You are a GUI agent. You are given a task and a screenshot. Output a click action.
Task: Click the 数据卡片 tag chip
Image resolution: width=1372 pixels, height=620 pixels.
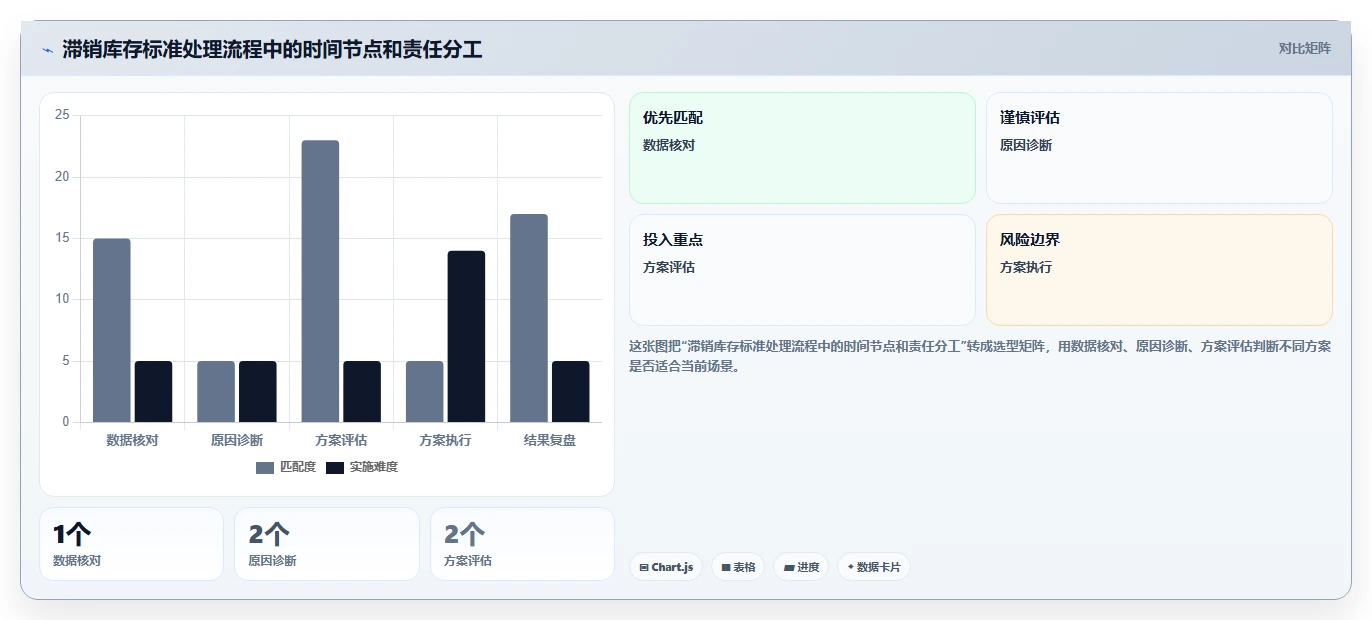click(x=874, y=567)
